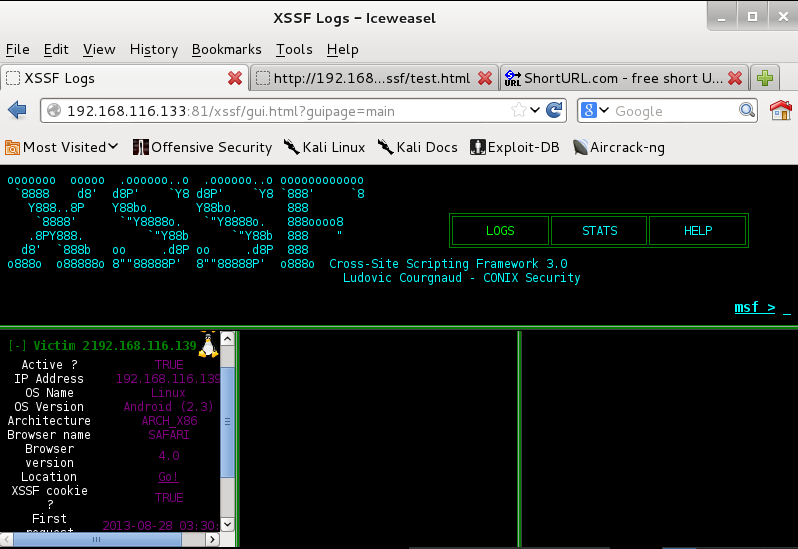Close the ShortURL.com tab
The width and height of the screenshot is (798, 549).
click(735, 78)
